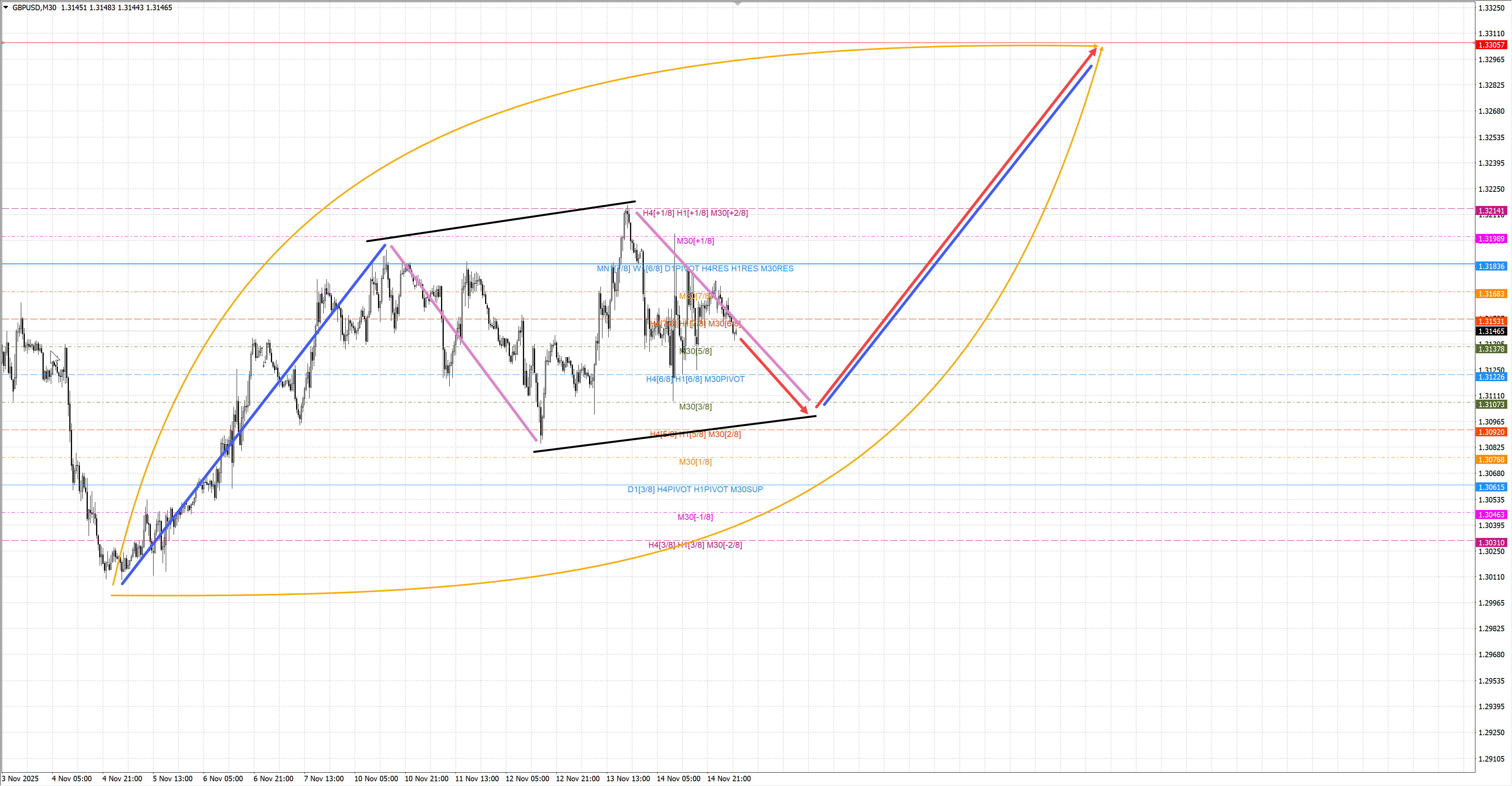This screenshot has width=1512, height=786.
Task: Click the light-blue 1.30615 price label
Action: tap(1491, 487)
